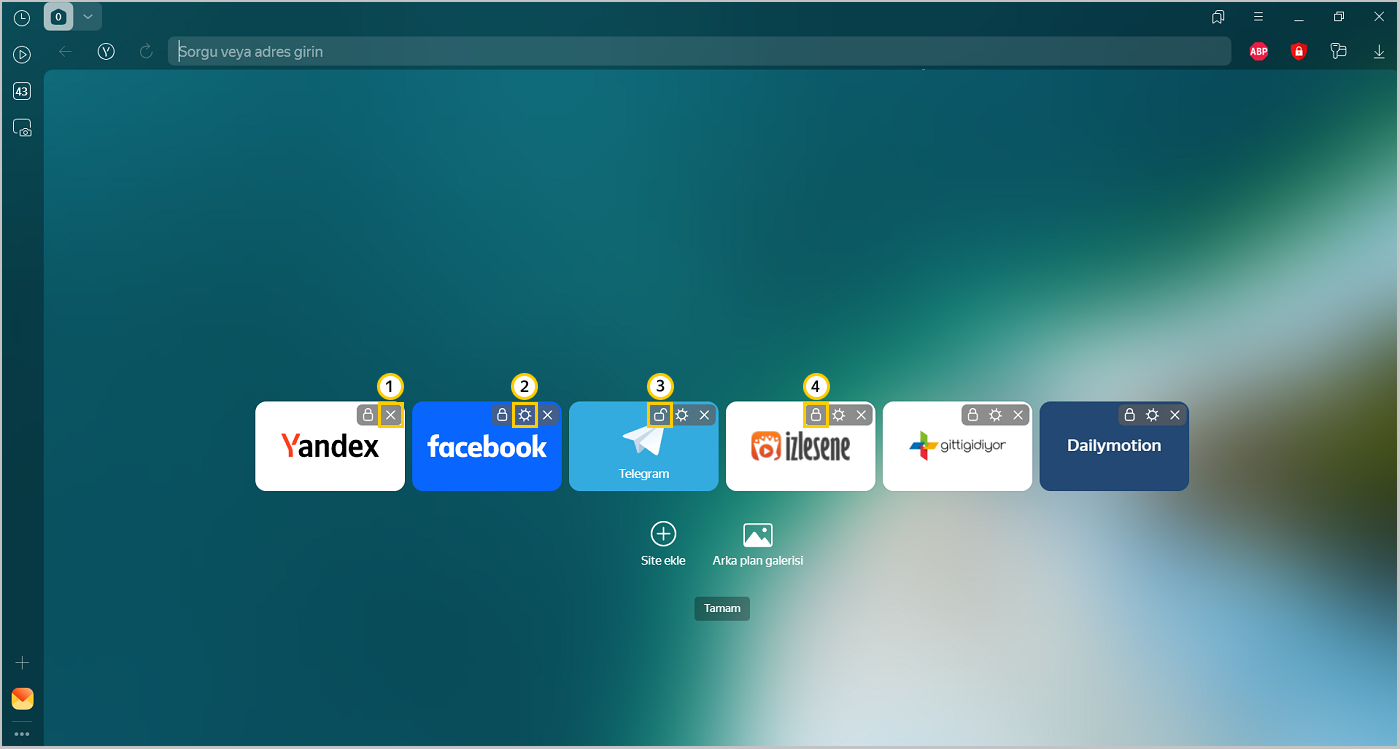Open the red protection shield extension
The image size is (1400, 749).
[1298, 52]
